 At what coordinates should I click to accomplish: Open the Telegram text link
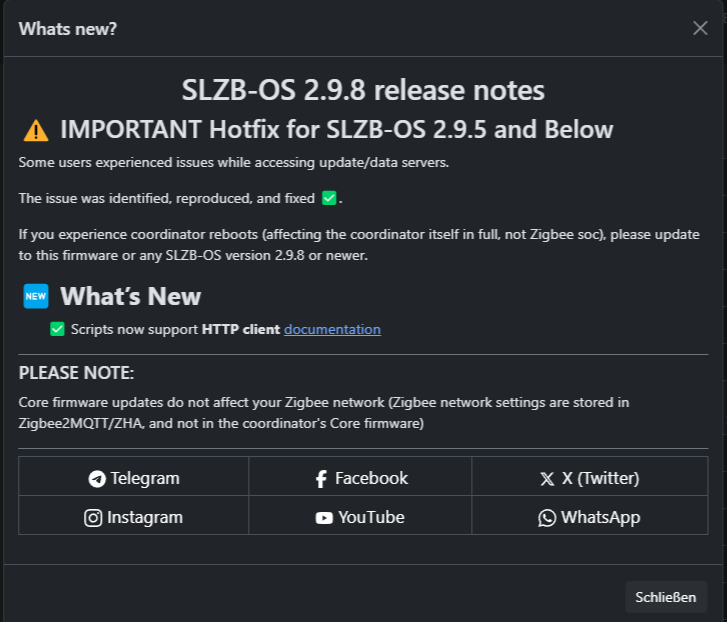click(145, 479)
